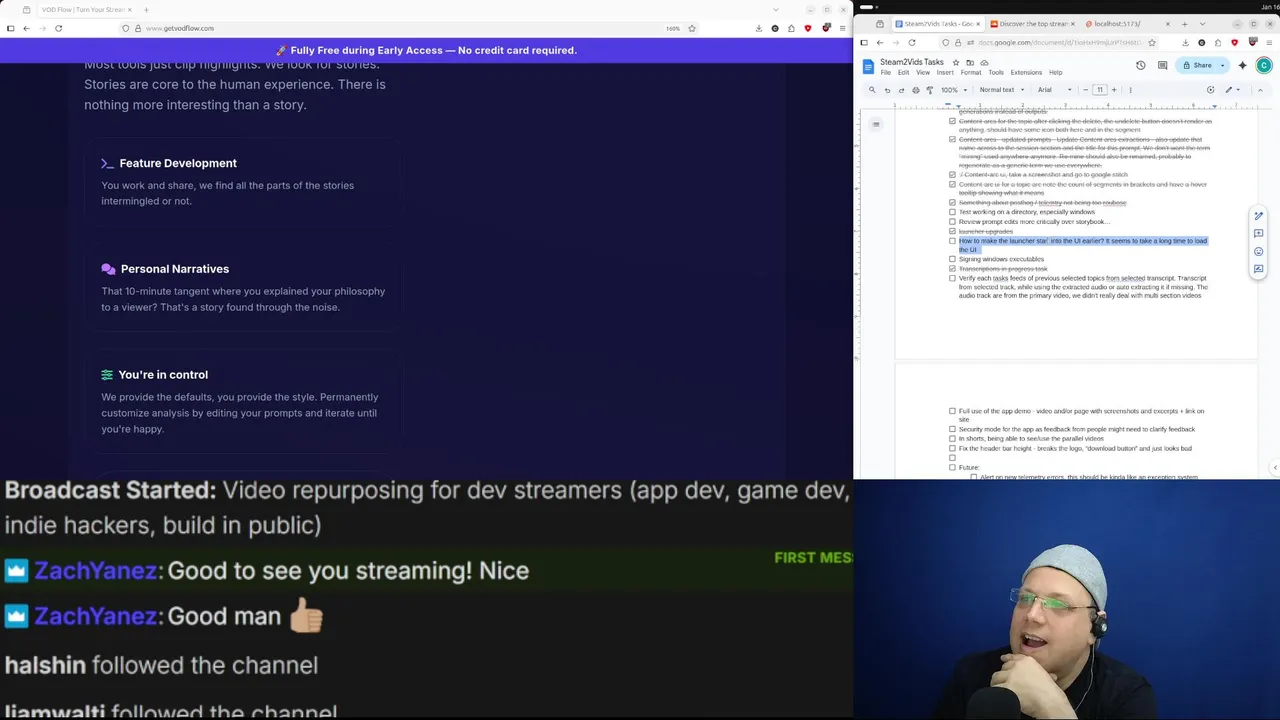Bookmark the Google Docs page star icon

click(1152, 42)
